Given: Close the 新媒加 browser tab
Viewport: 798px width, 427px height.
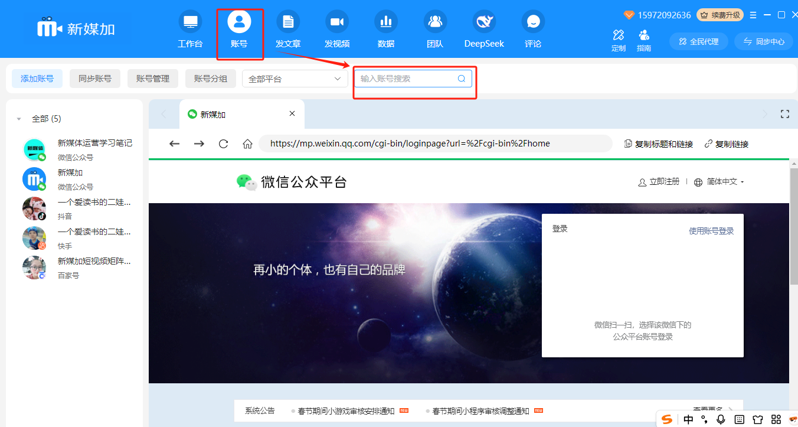Looking at the screenshot, I should 292,113.
